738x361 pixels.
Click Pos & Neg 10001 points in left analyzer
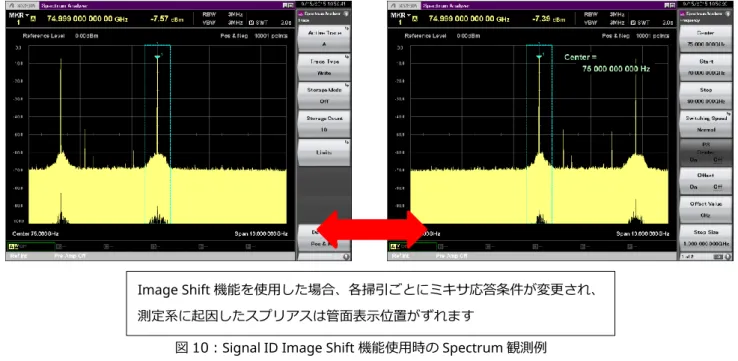coord(255,36)
